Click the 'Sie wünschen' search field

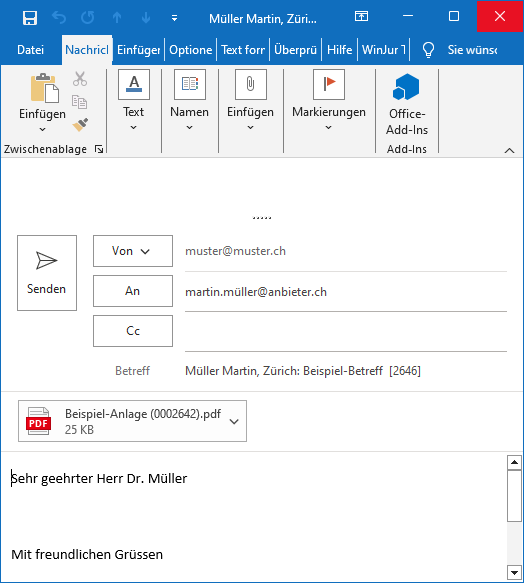pyautogui.click(x=472, y=50)
